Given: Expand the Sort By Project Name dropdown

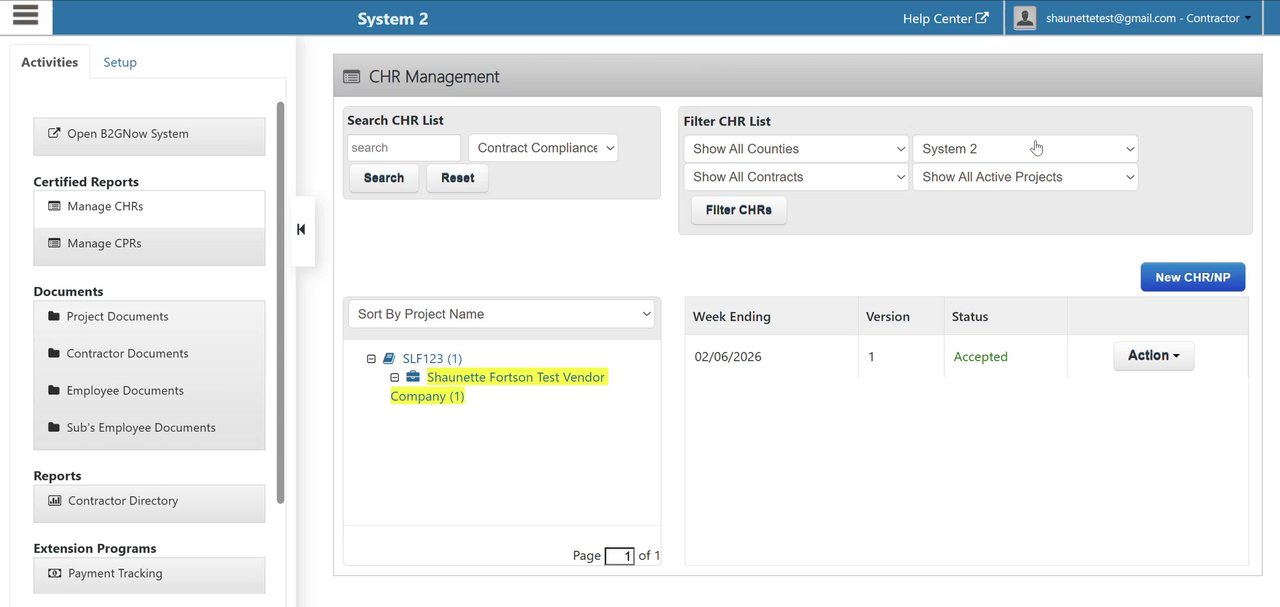Looking at the screenshot, I should (501, 314).
